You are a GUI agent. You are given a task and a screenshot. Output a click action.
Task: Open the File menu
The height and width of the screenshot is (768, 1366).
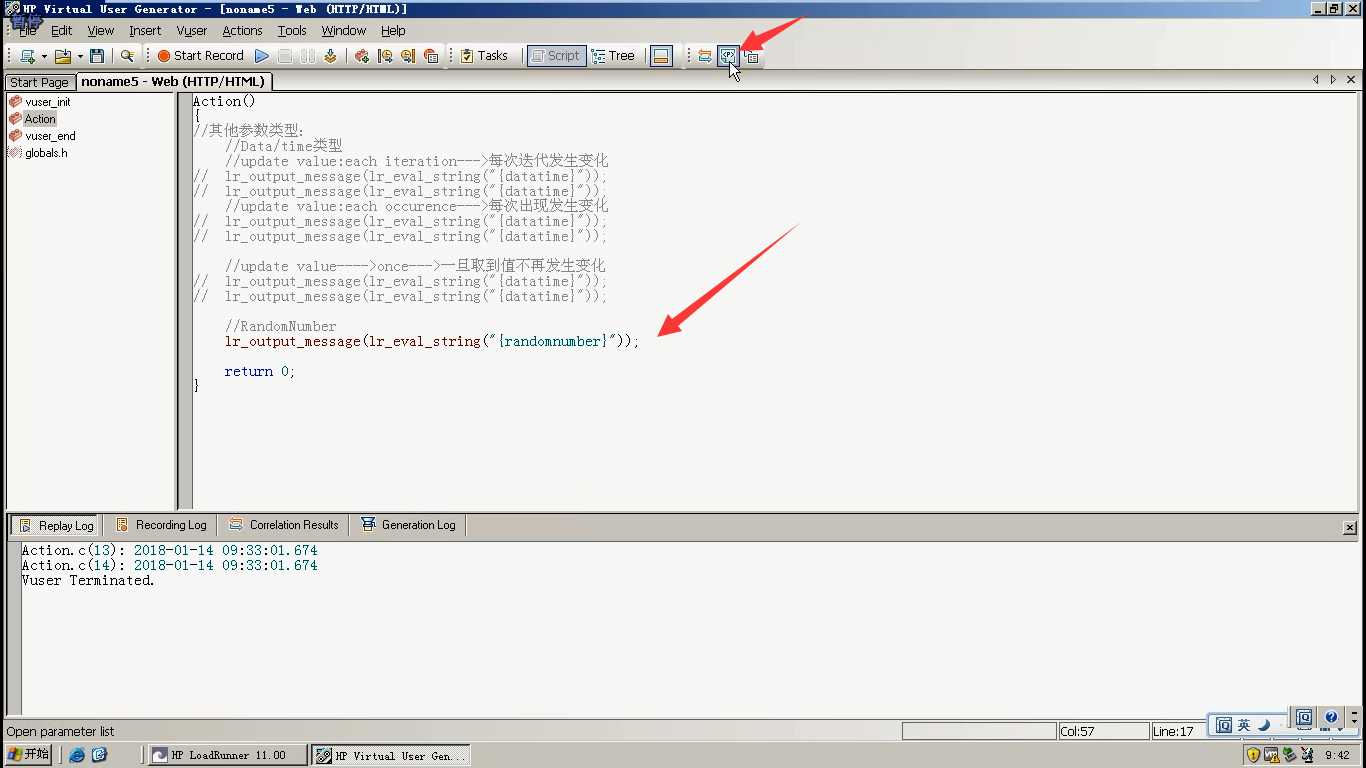[27, 31]
